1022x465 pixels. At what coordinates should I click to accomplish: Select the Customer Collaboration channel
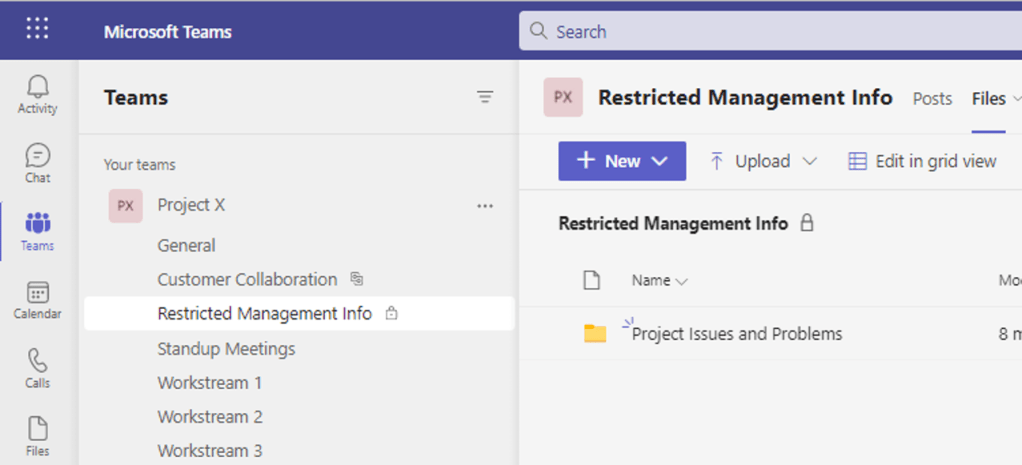point(247,279)
